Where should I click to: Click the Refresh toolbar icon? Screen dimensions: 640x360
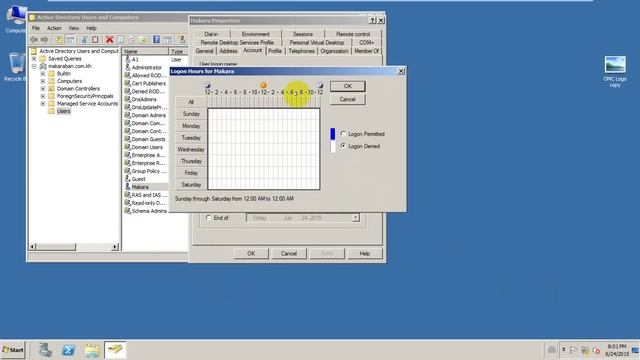point(131,39)
